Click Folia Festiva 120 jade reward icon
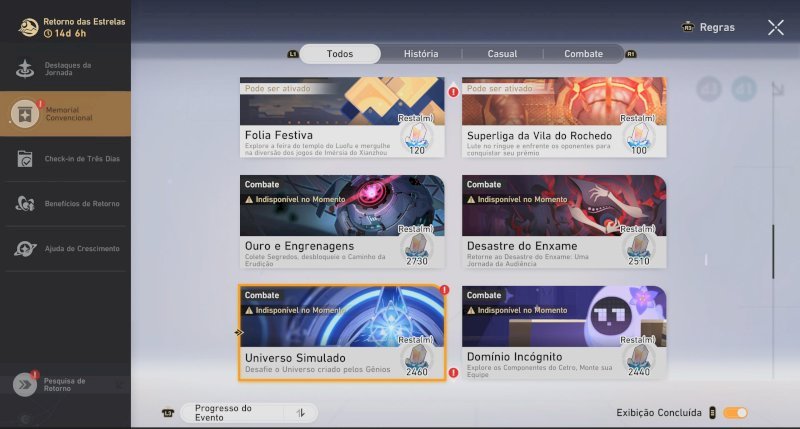Screen dimensions: 800x429 click(417, 138)
